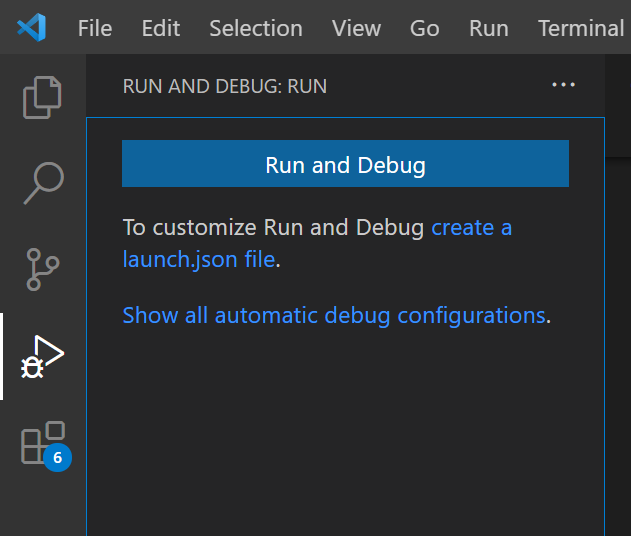The width and height of the screenshot is (631, 536).
Task: Select the Run and Debug bug icon
Action: [x=42, y=357]
